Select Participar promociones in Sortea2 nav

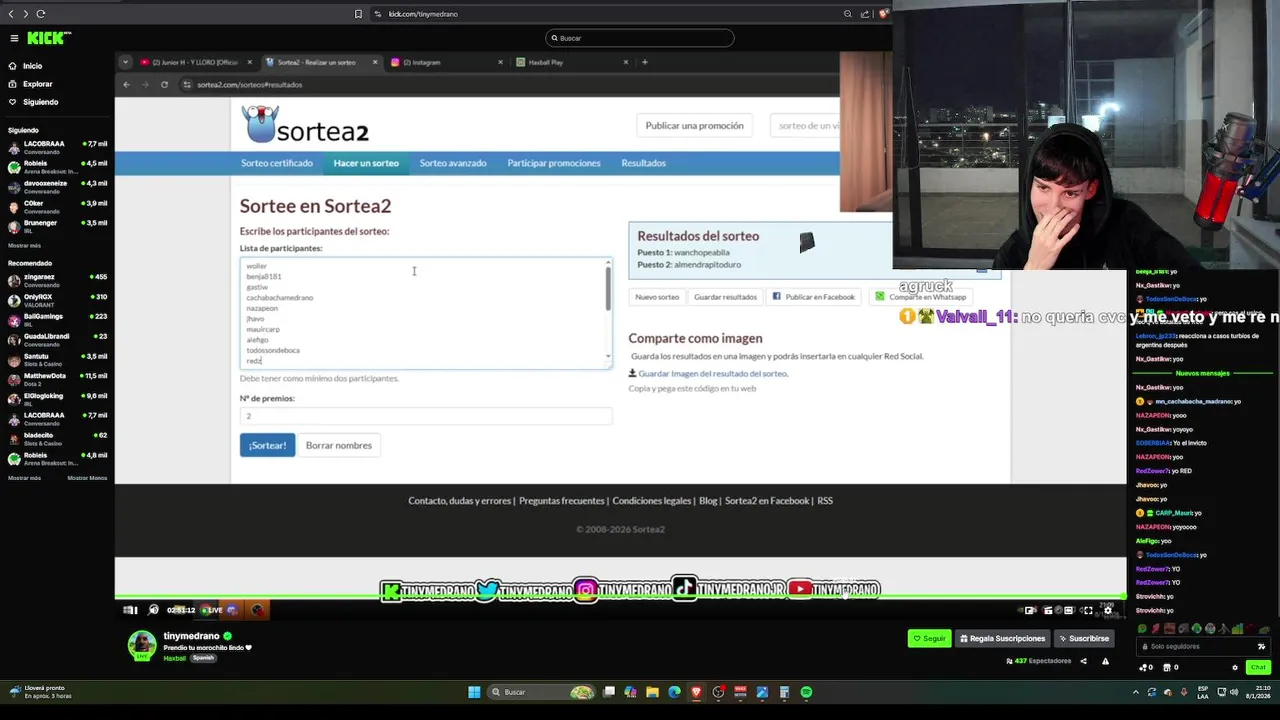click(x=554, y=163)
